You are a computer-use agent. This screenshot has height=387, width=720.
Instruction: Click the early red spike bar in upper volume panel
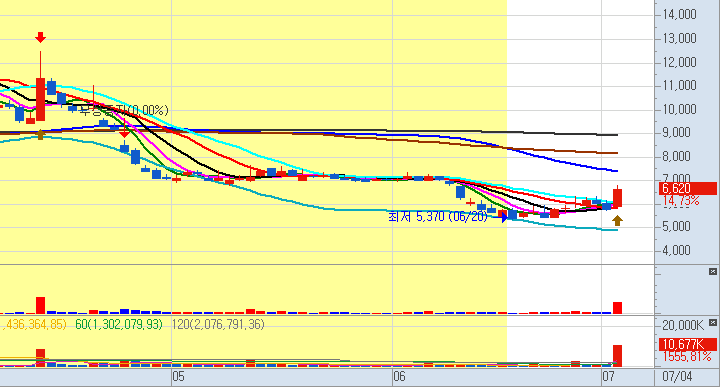pos(40,305)
